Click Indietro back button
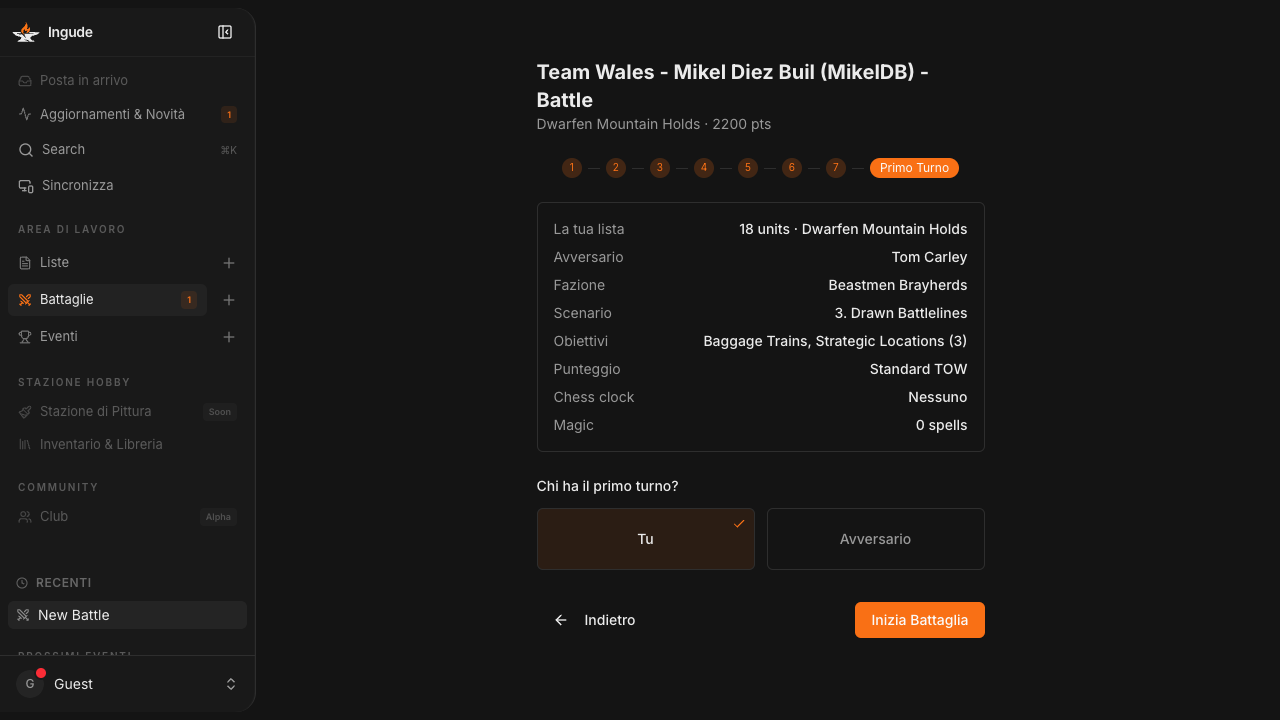Screen dimensions: 1280x720 tap(594, 620)
